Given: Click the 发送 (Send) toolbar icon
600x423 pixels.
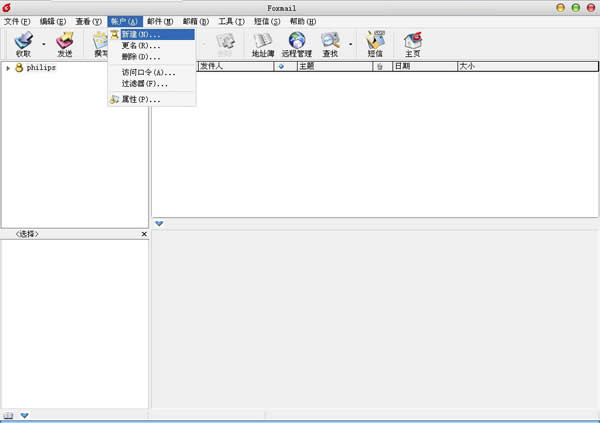Looking at the screenshot, I should click(x=64, y=43).
